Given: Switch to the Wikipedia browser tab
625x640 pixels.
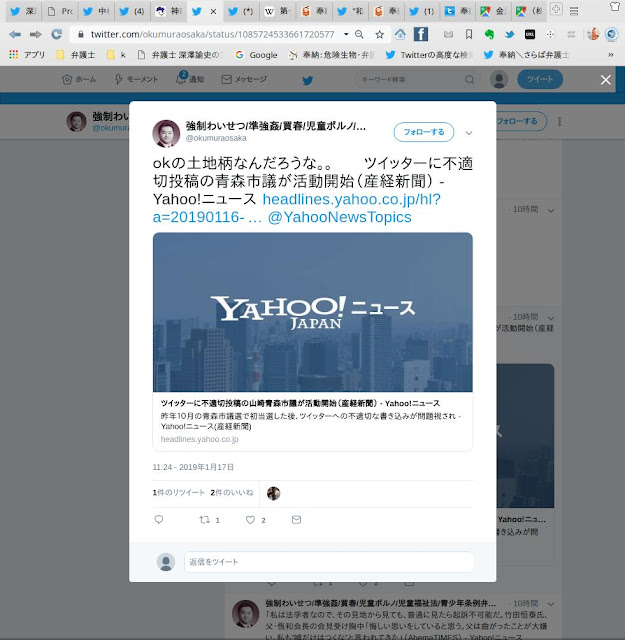Looking at the screenshot, I should tap(278, 11).
